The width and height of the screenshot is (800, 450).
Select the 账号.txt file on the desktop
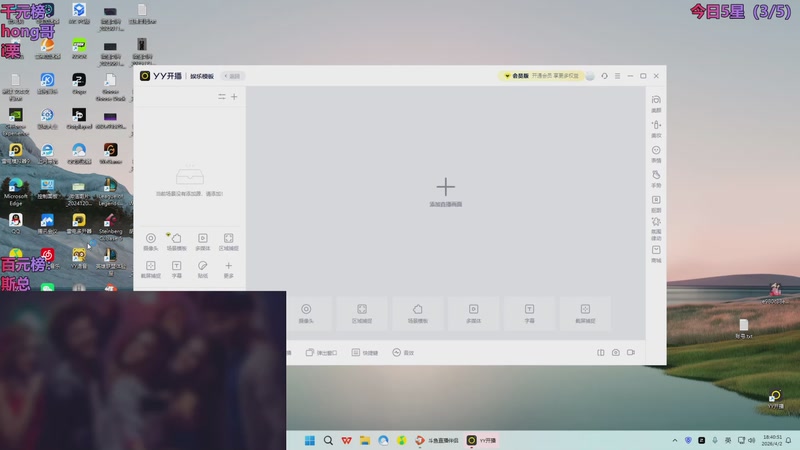tap(744, 329)
